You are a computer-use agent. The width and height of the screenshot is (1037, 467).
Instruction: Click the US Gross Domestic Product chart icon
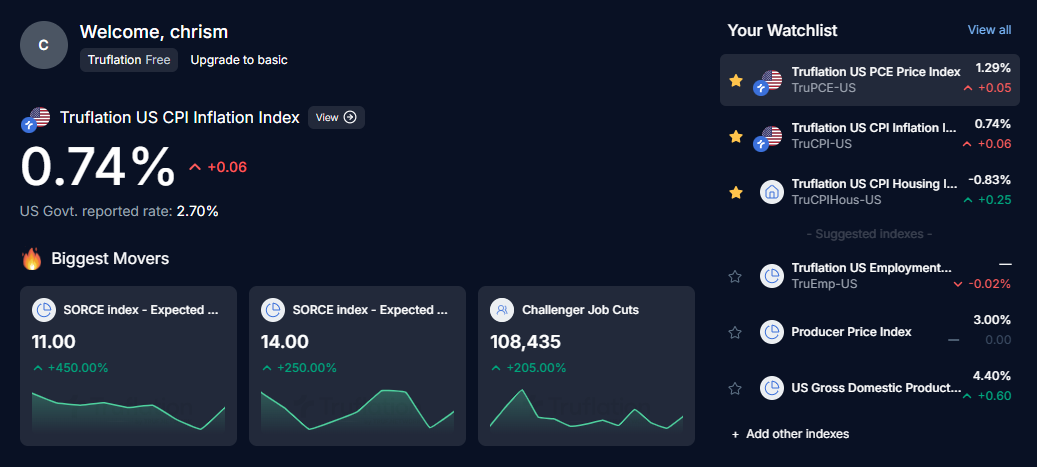(771, 388)
